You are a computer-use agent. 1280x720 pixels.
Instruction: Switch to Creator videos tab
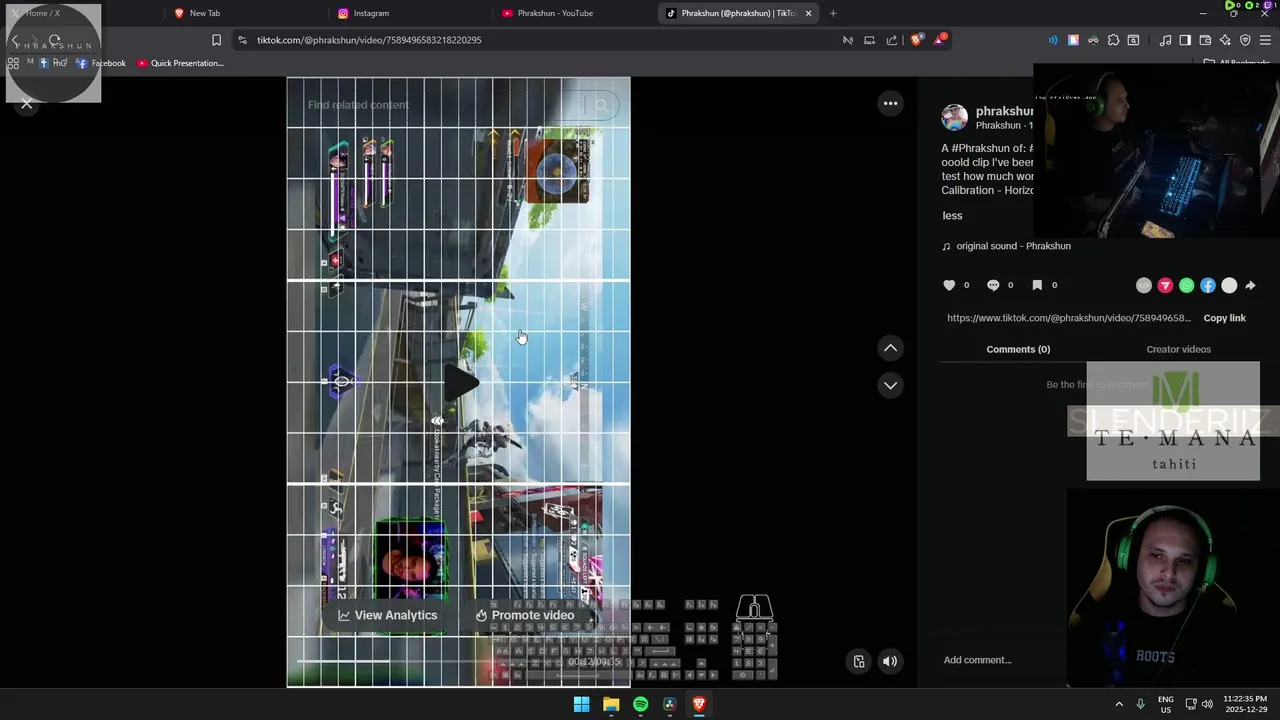coord(1178,349)
